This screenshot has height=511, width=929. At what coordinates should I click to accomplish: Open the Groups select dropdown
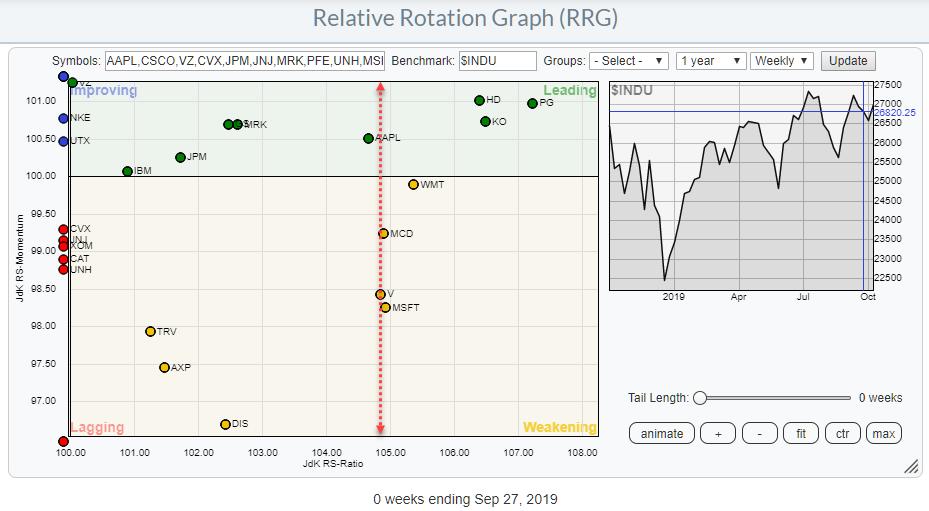coord(629,61)
